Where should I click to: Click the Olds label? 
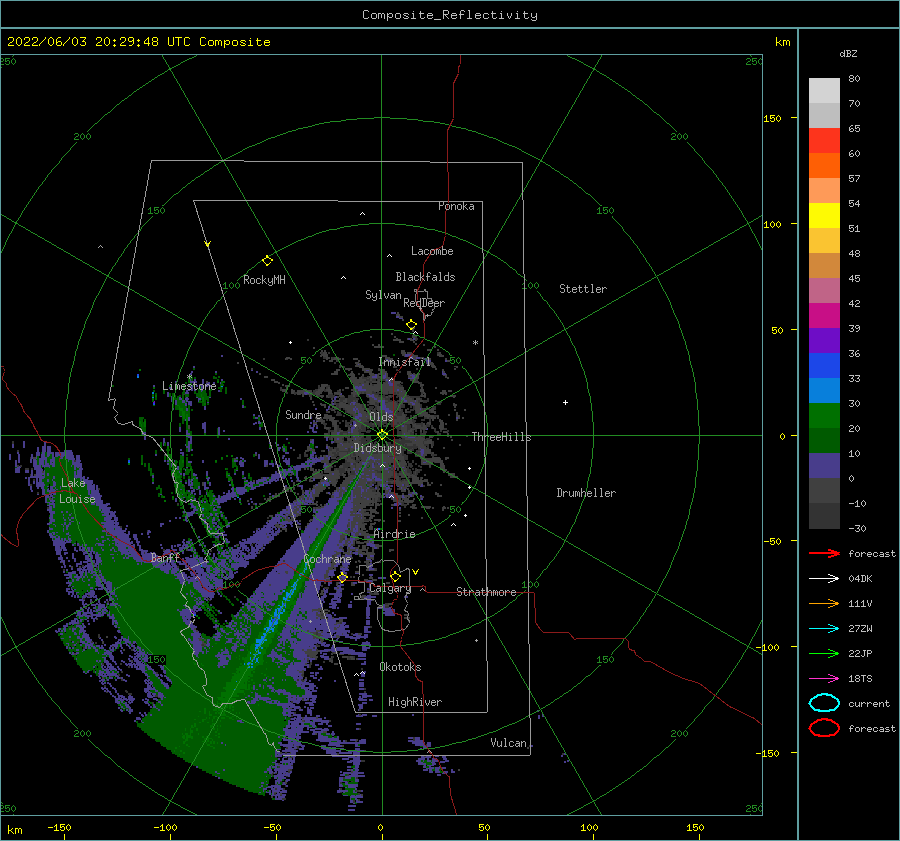(x=381, y=417)
